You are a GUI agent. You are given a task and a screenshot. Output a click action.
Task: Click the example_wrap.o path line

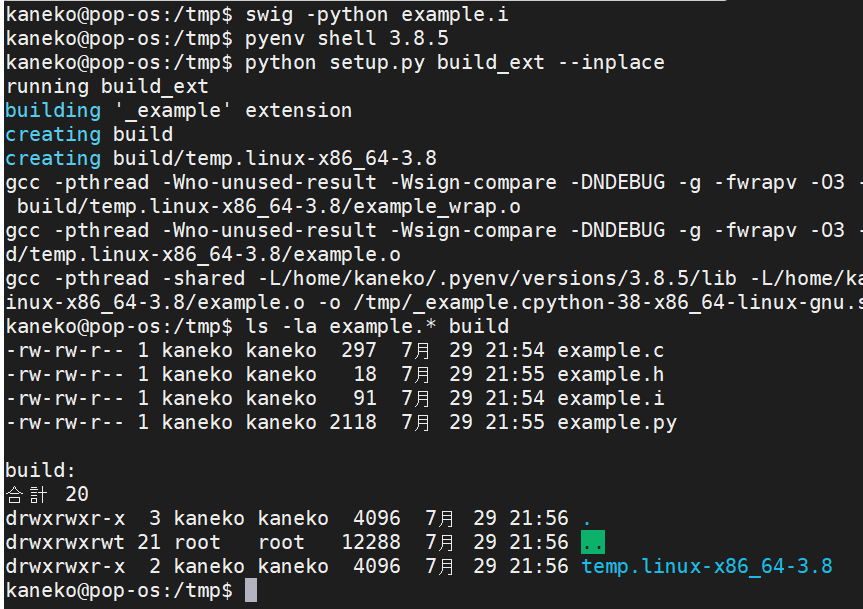[x=270, y=206]
